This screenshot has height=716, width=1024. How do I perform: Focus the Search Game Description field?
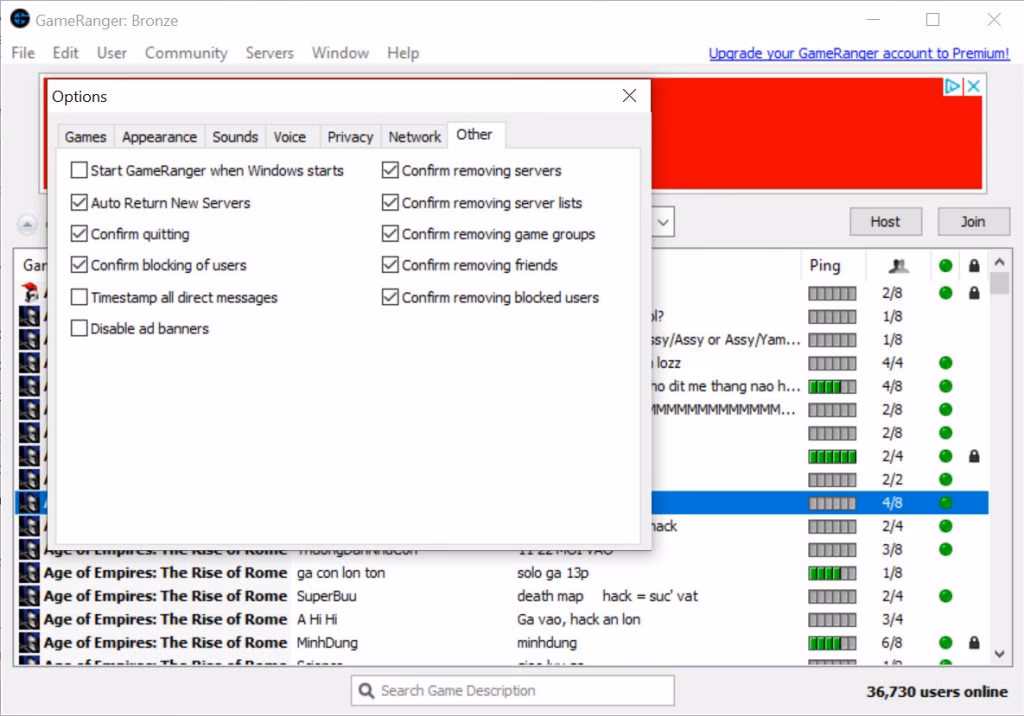(513, 691)
